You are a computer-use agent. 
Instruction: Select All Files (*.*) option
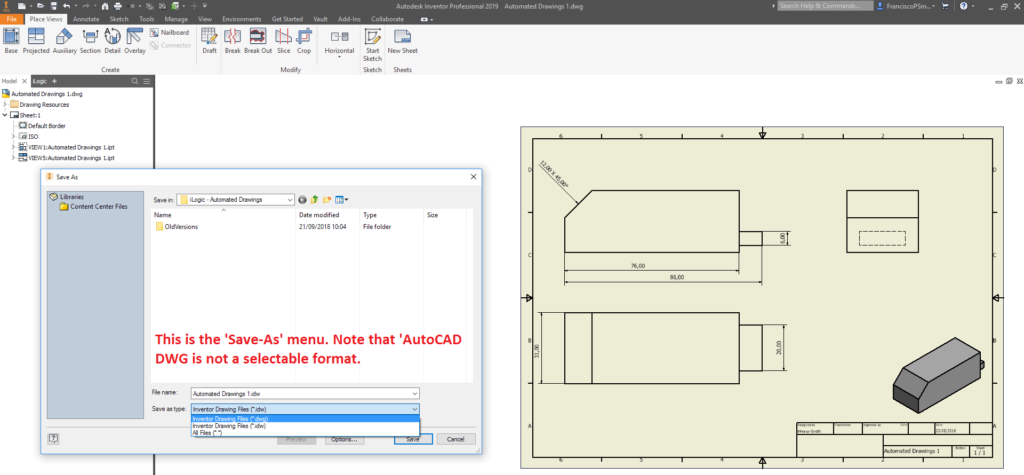tap(304, 432)
